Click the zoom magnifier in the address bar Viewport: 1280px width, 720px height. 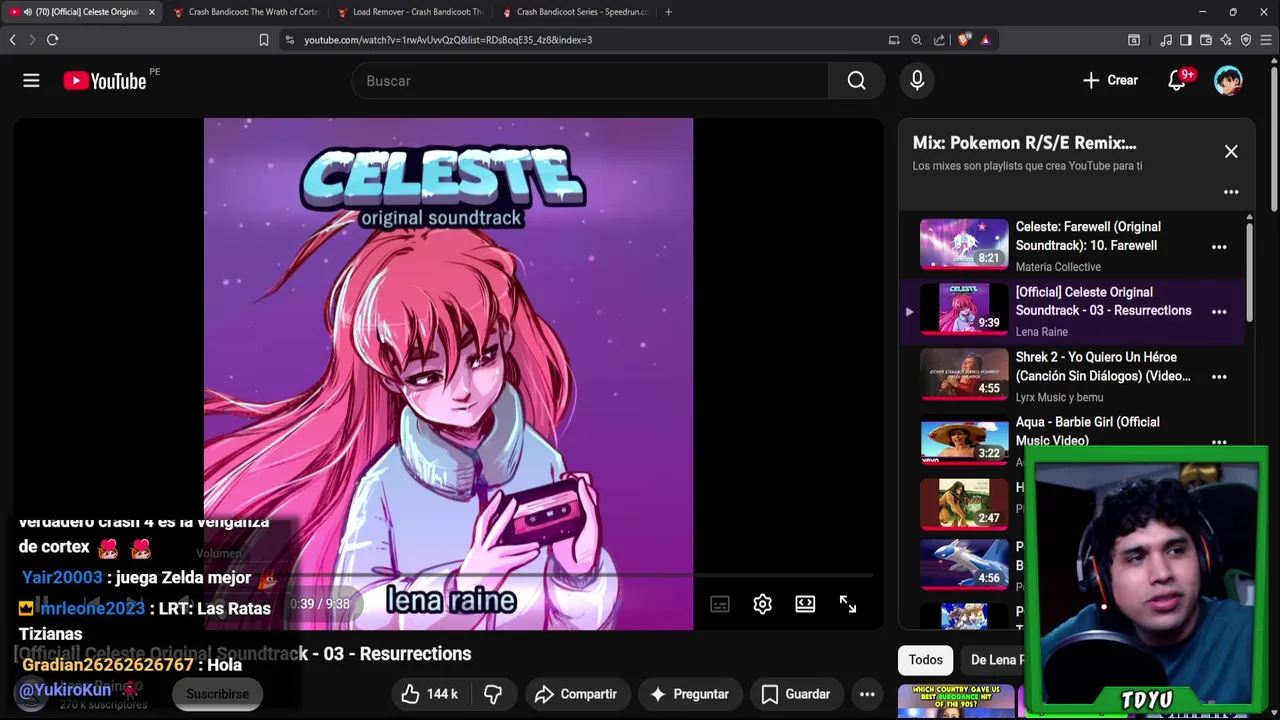(916, 40)
